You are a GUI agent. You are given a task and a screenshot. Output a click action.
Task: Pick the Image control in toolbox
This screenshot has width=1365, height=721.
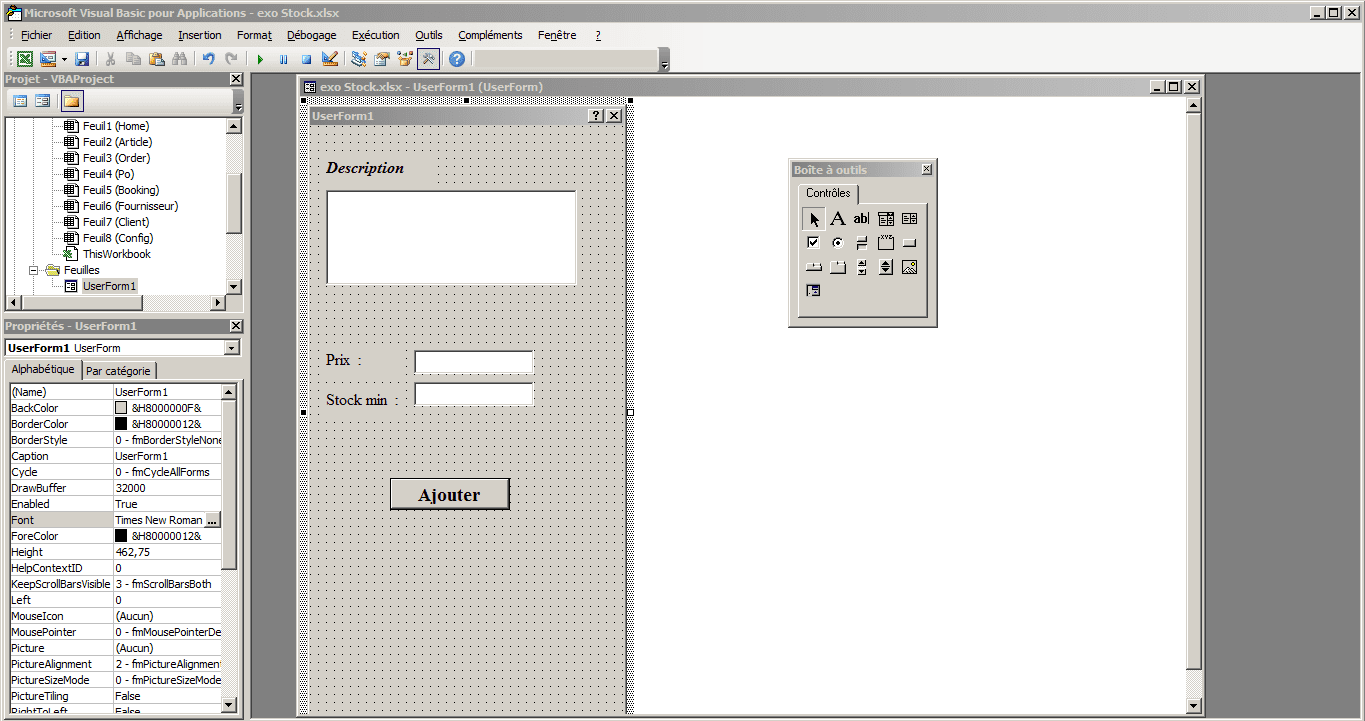(x=909, y=267)
